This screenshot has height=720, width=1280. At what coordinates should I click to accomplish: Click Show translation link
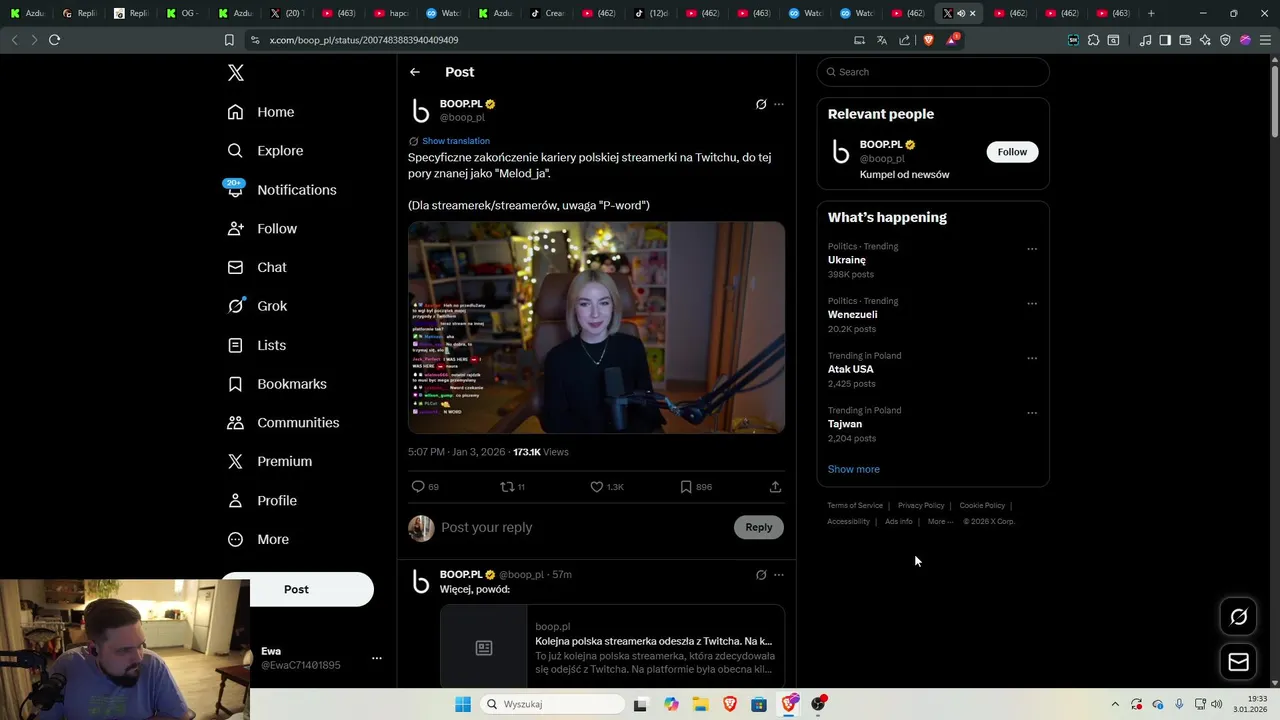click(456, 141)
